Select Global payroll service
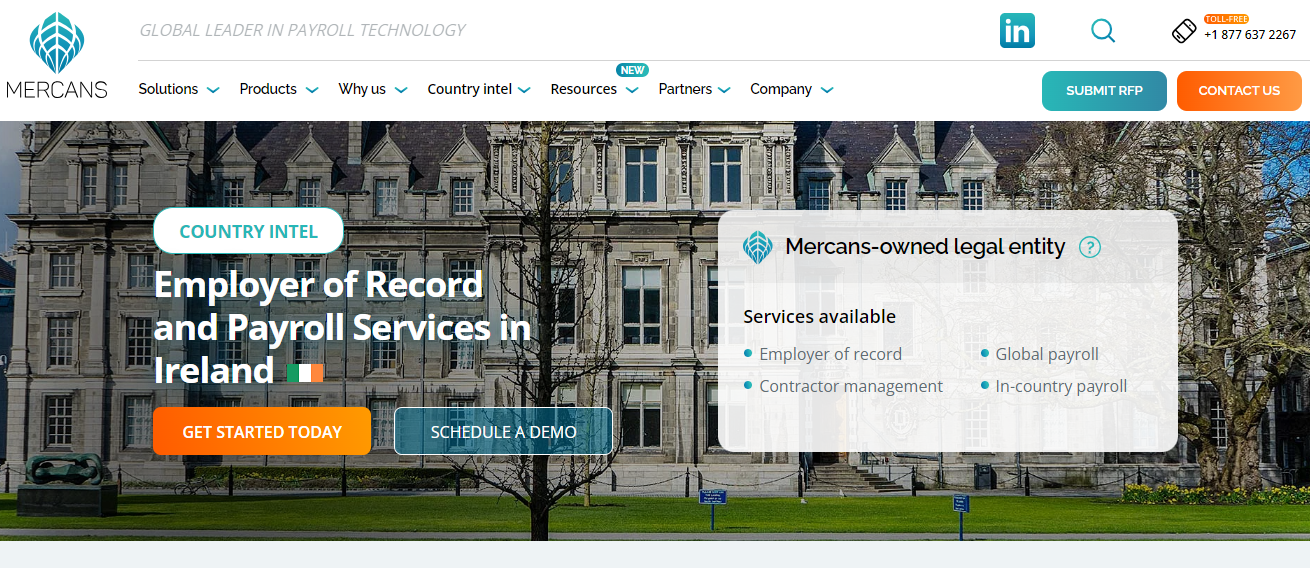 point(1047,354)
